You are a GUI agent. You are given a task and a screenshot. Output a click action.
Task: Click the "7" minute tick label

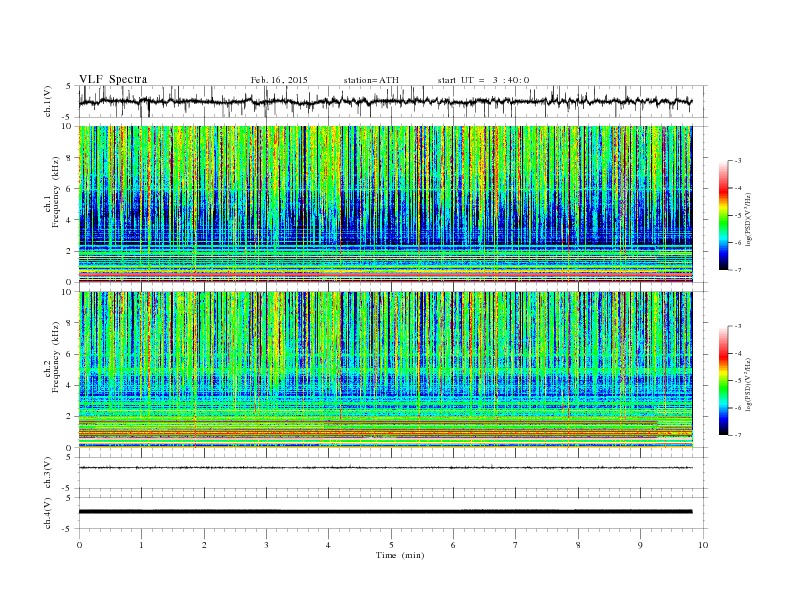(x=516, y=545)
